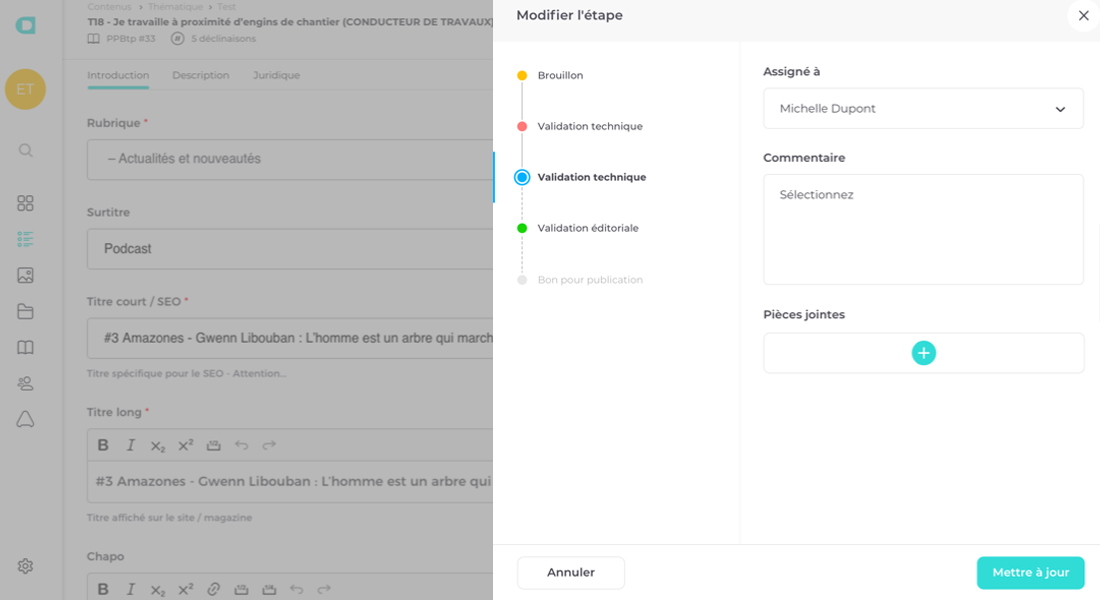Switch to the Juridique tab
The image size is (1100, 600).
[276, 76]
